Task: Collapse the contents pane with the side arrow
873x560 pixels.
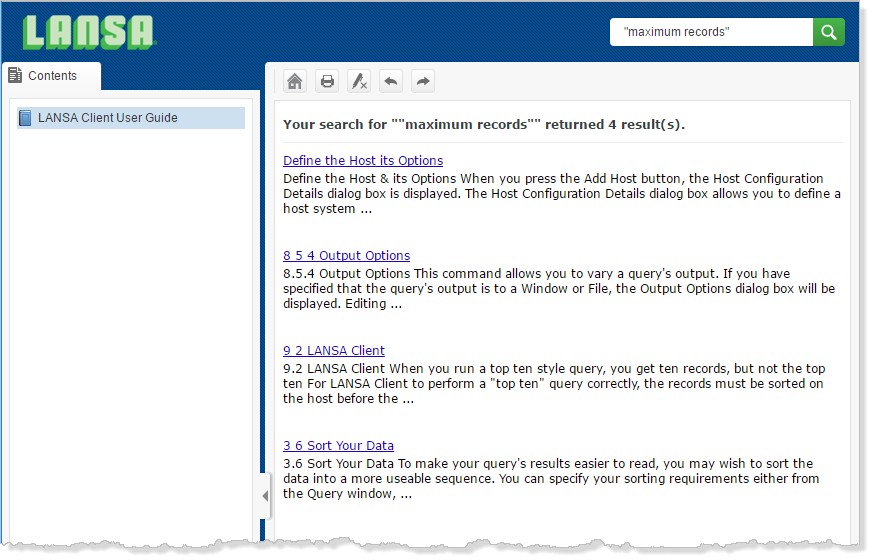Action: pyautogui.click(x=266, y=495)
